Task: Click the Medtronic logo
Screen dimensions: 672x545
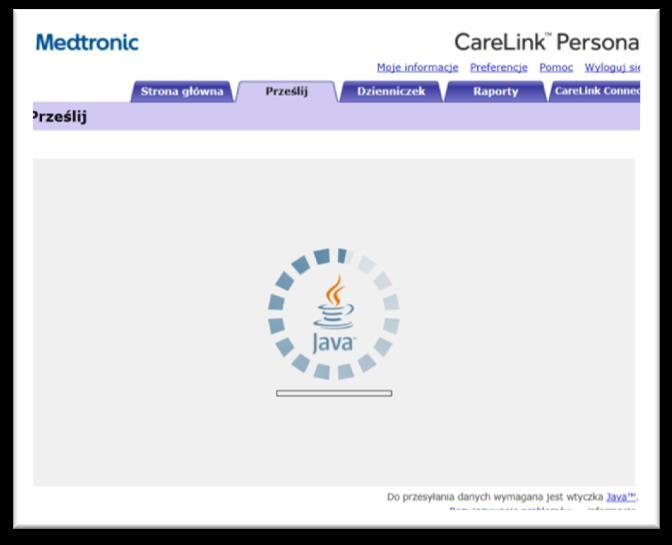Action: click(x=87, y=42)
